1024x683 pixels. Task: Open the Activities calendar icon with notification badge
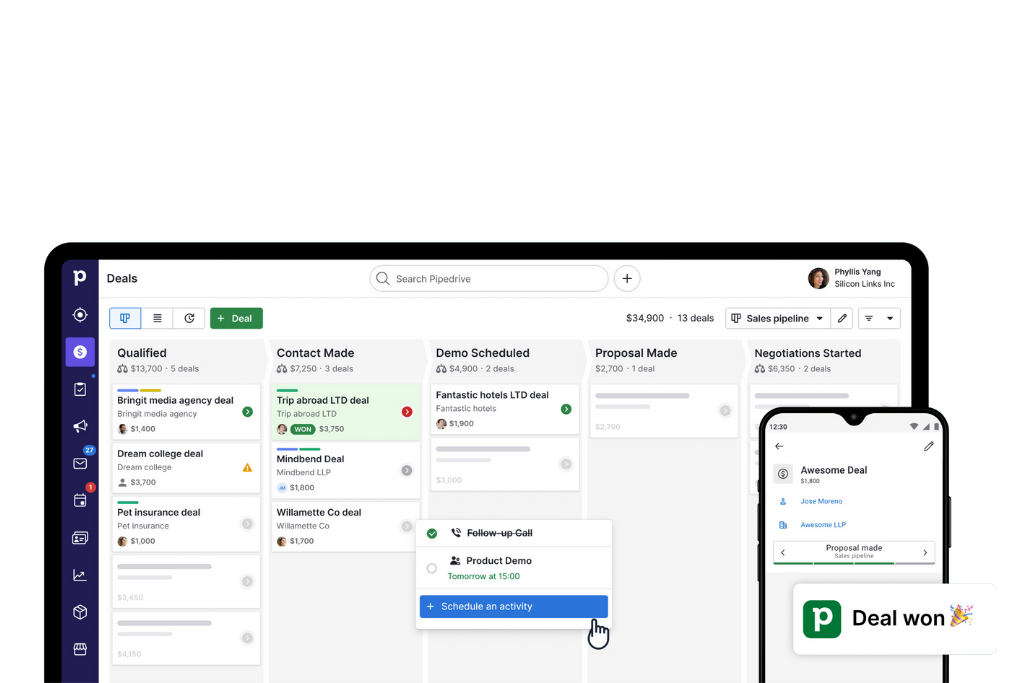pyautogui.click(x=80, y=502)
